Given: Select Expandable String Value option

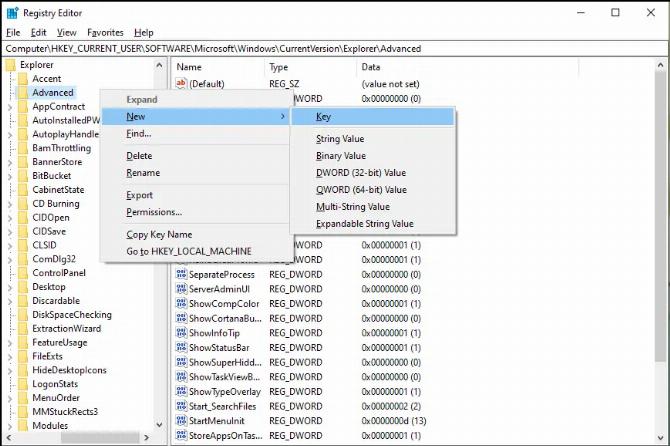Looking at the screenshot, I should 372,224.
